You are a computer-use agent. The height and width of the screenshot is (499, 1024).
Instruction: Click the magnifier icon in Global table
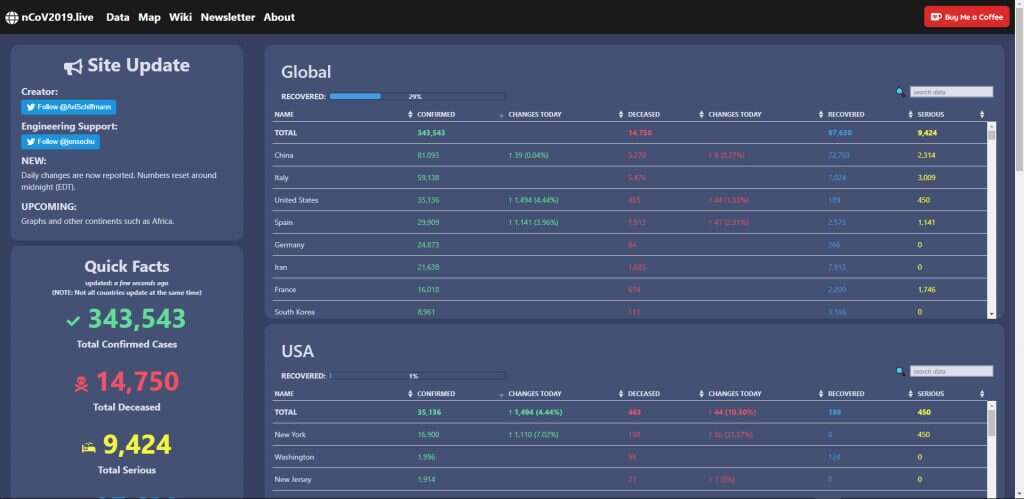click(x=900, y=92)
